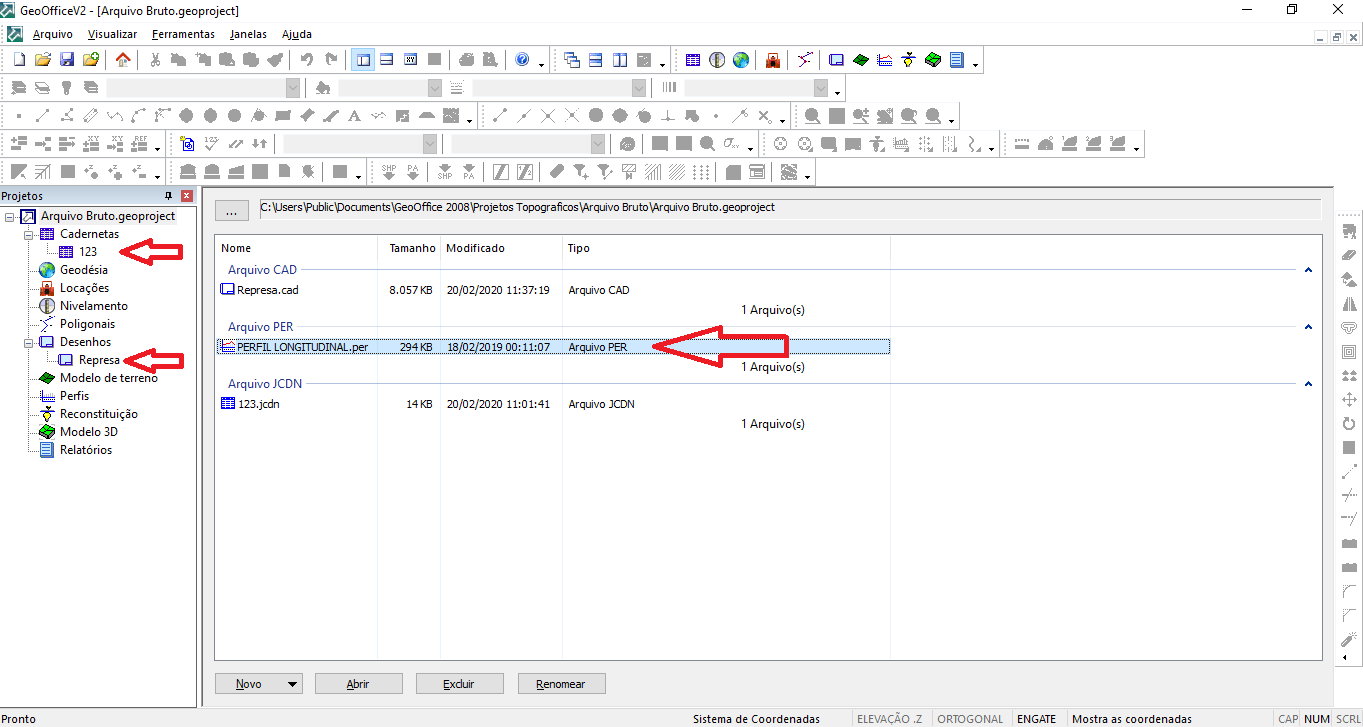Open the Visualizar menu
Screen dimensions: 1363x727
112,34
